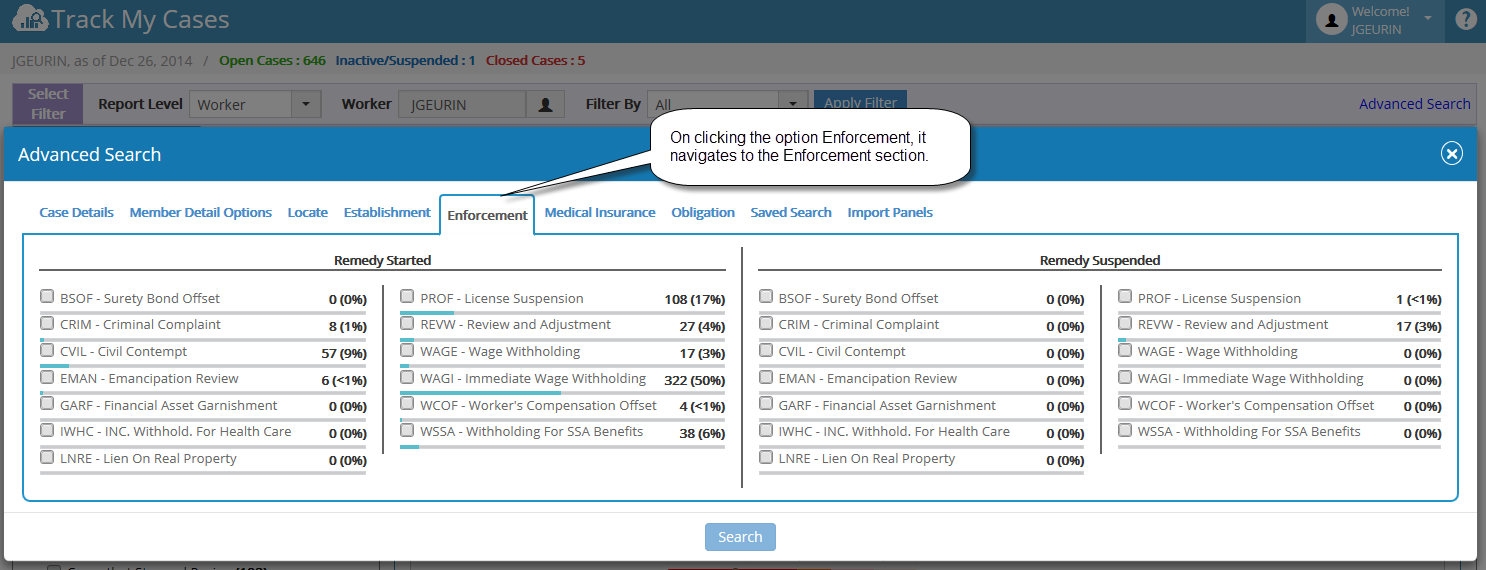Check EMAN Emancipation Review under Remedy Started

click(x=47, y=377)
